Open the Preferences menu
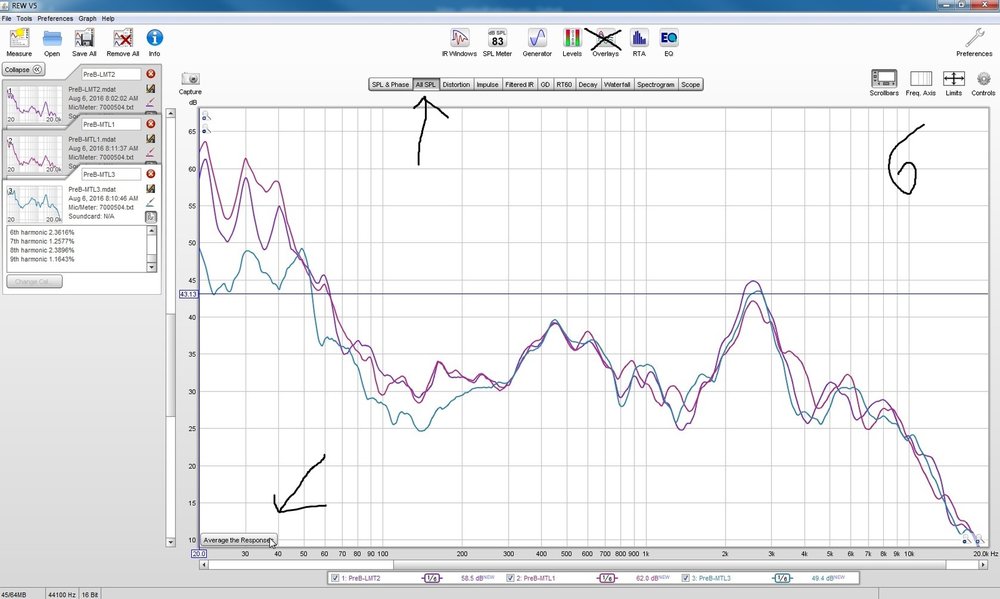 [x=55, y=18]
